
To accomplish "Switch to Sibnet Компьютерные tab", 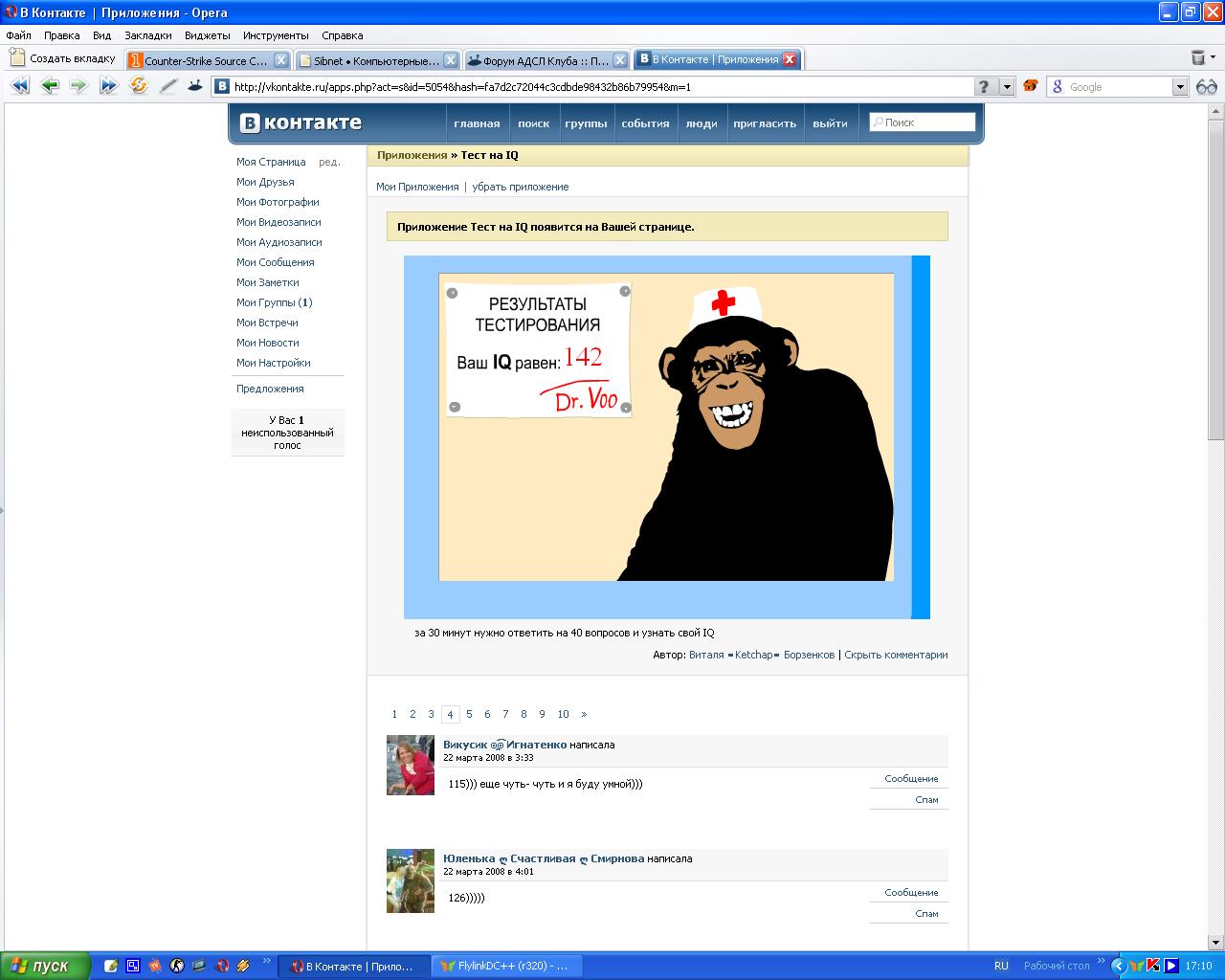I will pos(377,60).
